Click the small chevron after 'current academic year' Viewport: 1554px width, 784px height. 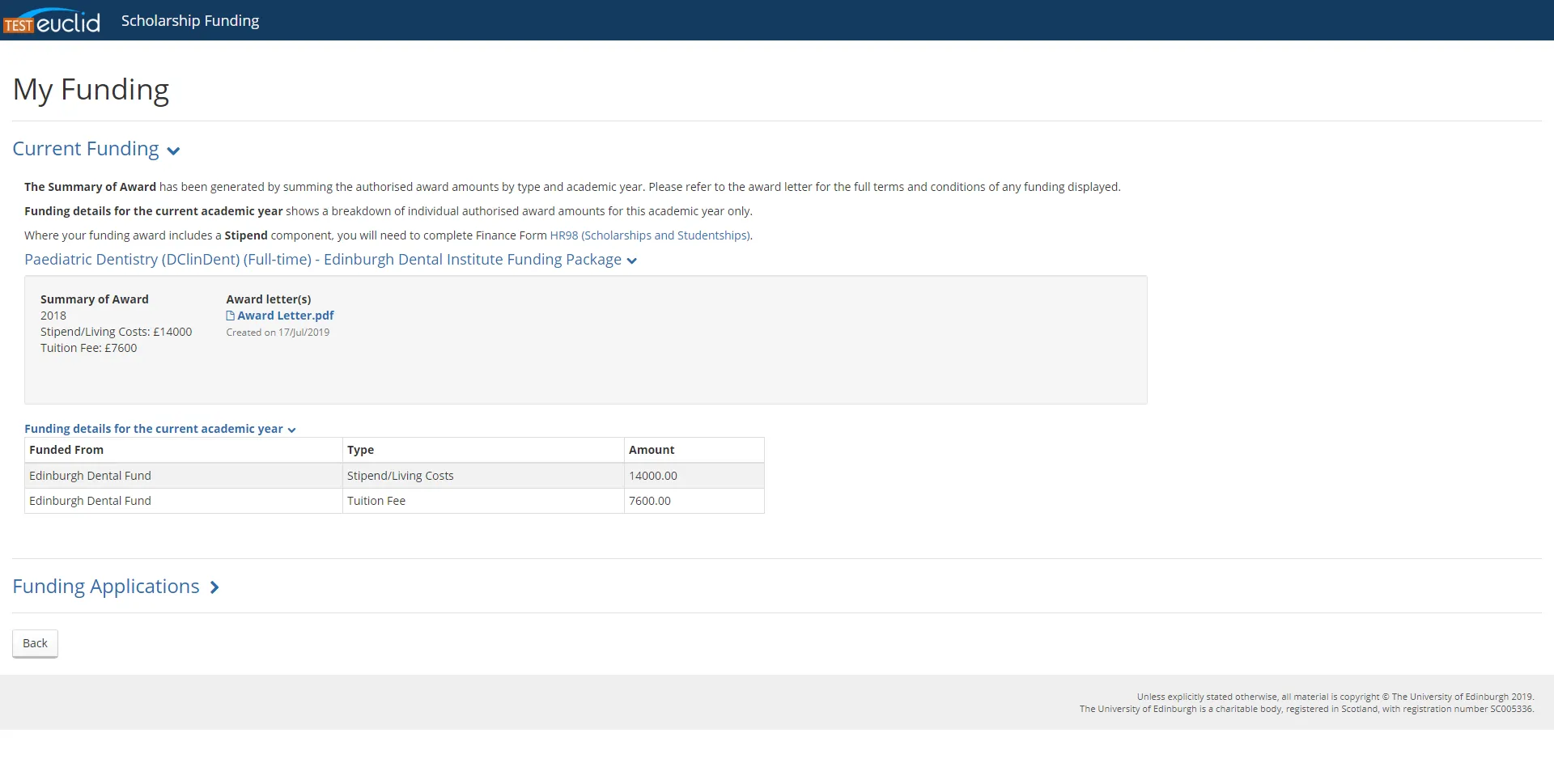pos(291,430)
